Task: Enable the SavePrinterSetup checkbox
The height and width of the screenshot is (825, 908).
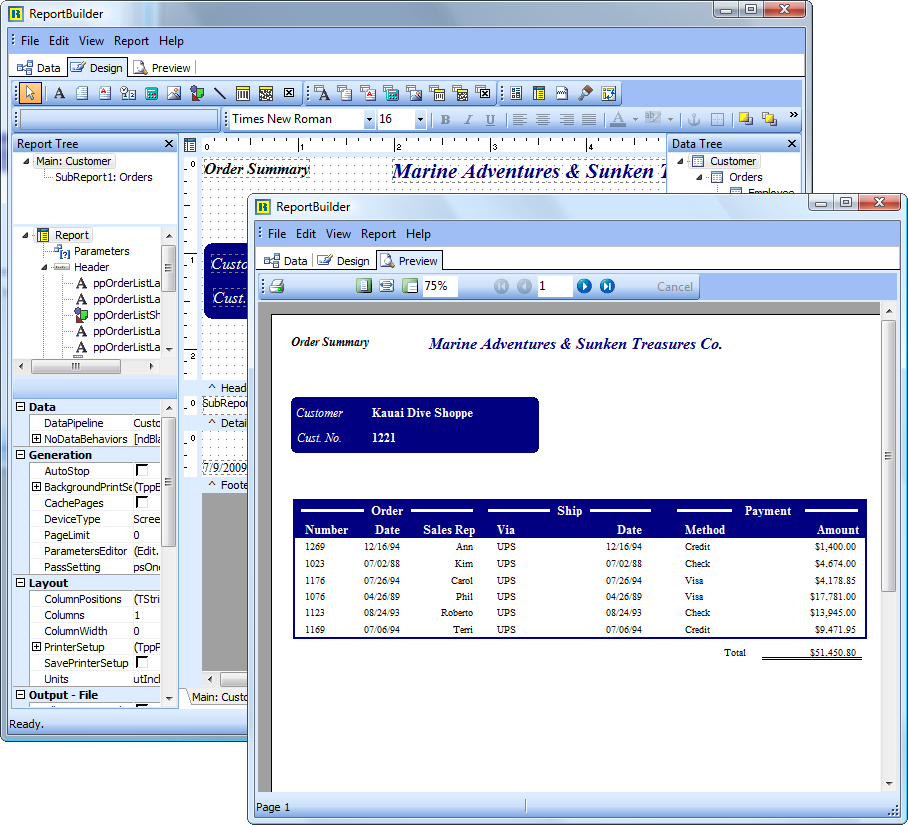Action: (x=141, y=662)
